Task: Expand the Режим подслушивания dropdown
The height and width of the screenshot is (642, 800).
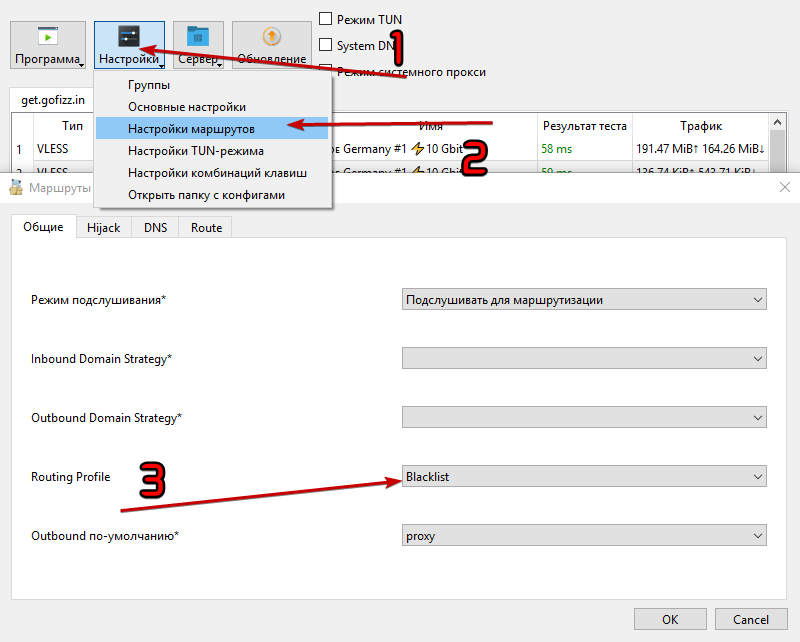Action: click(x=585, y=299)
